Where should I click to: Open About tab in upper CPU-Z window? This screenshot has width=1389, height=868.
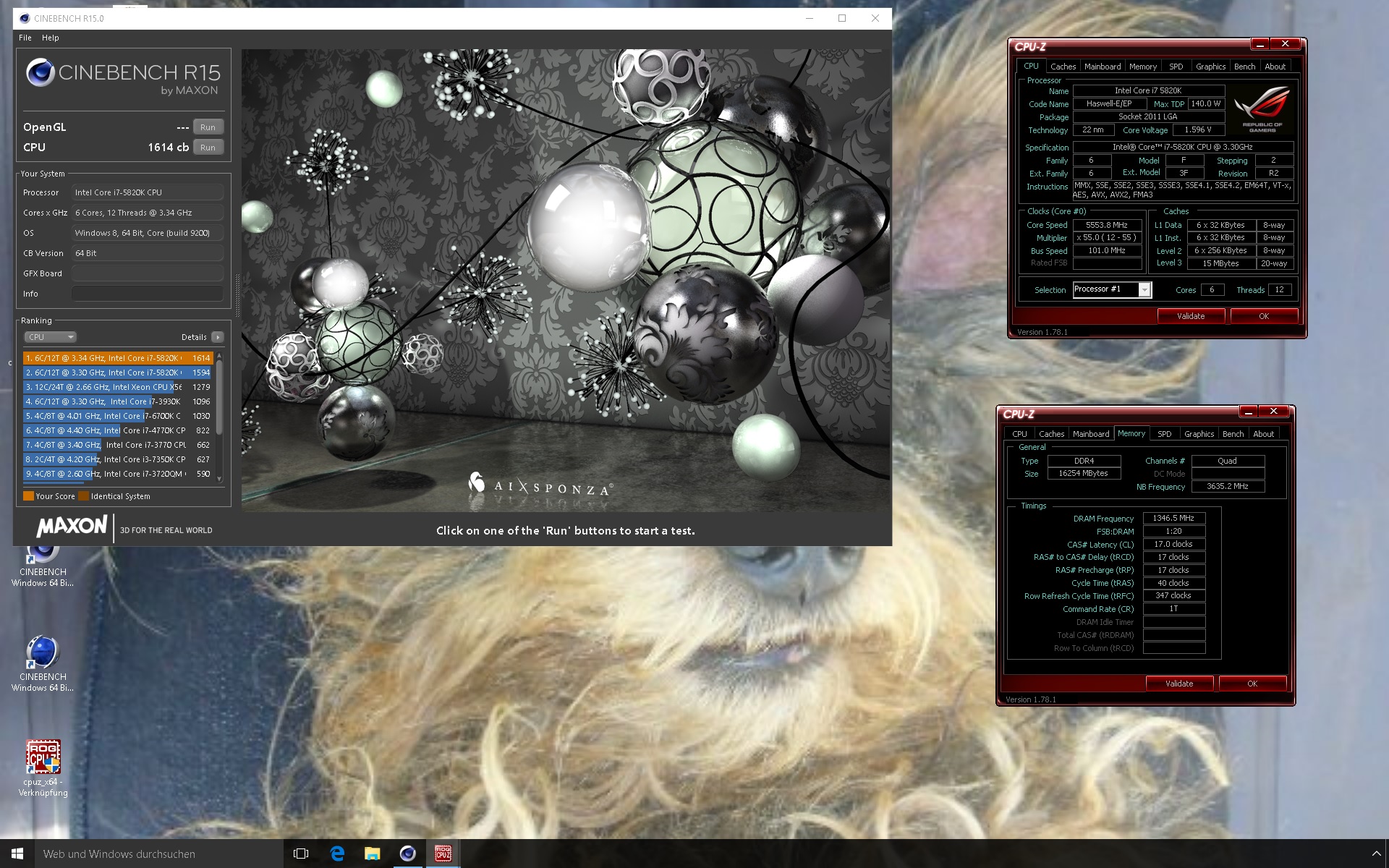click(1275, 67)
